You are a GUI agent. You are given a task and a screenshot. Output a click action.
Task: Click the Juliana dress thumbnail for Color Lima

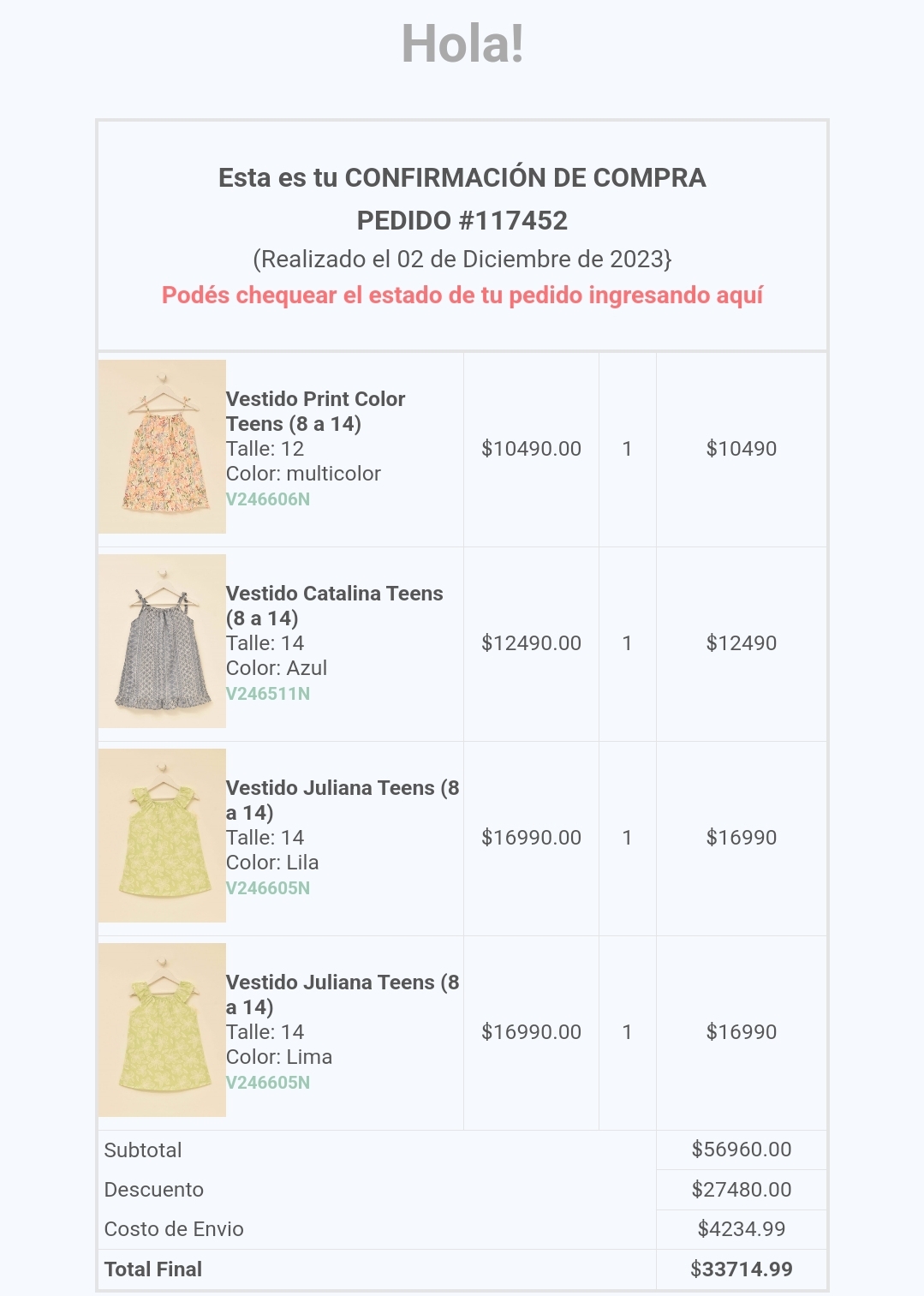coord(162,1030)
